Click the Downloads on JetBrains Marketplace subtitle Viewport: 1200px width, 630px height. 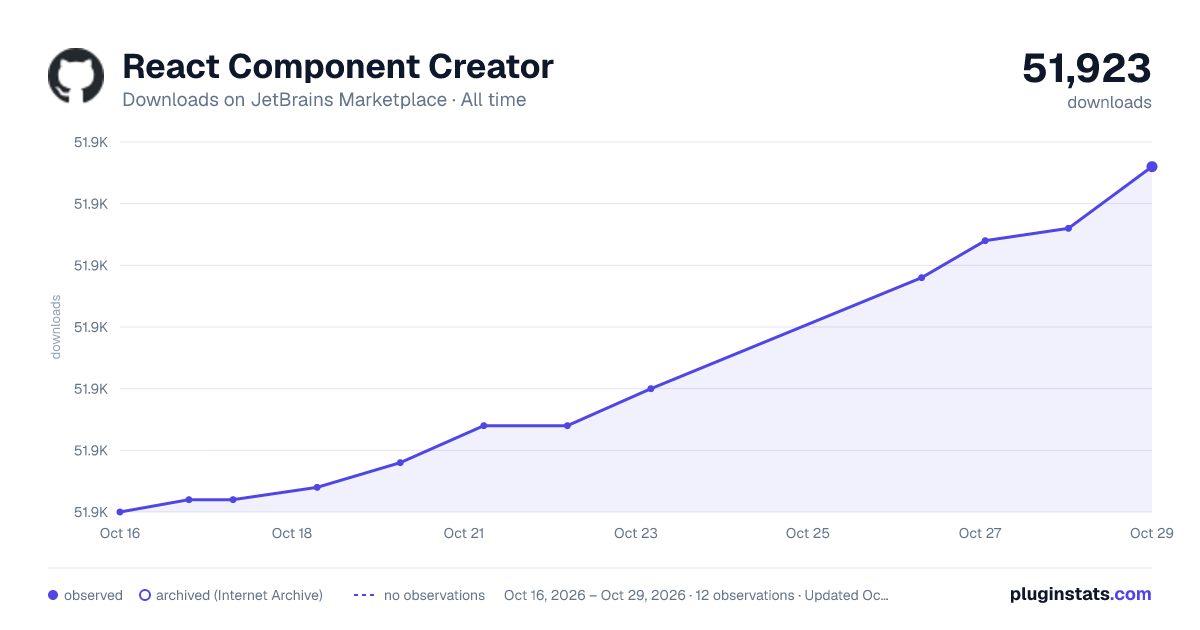click(324, 100)
